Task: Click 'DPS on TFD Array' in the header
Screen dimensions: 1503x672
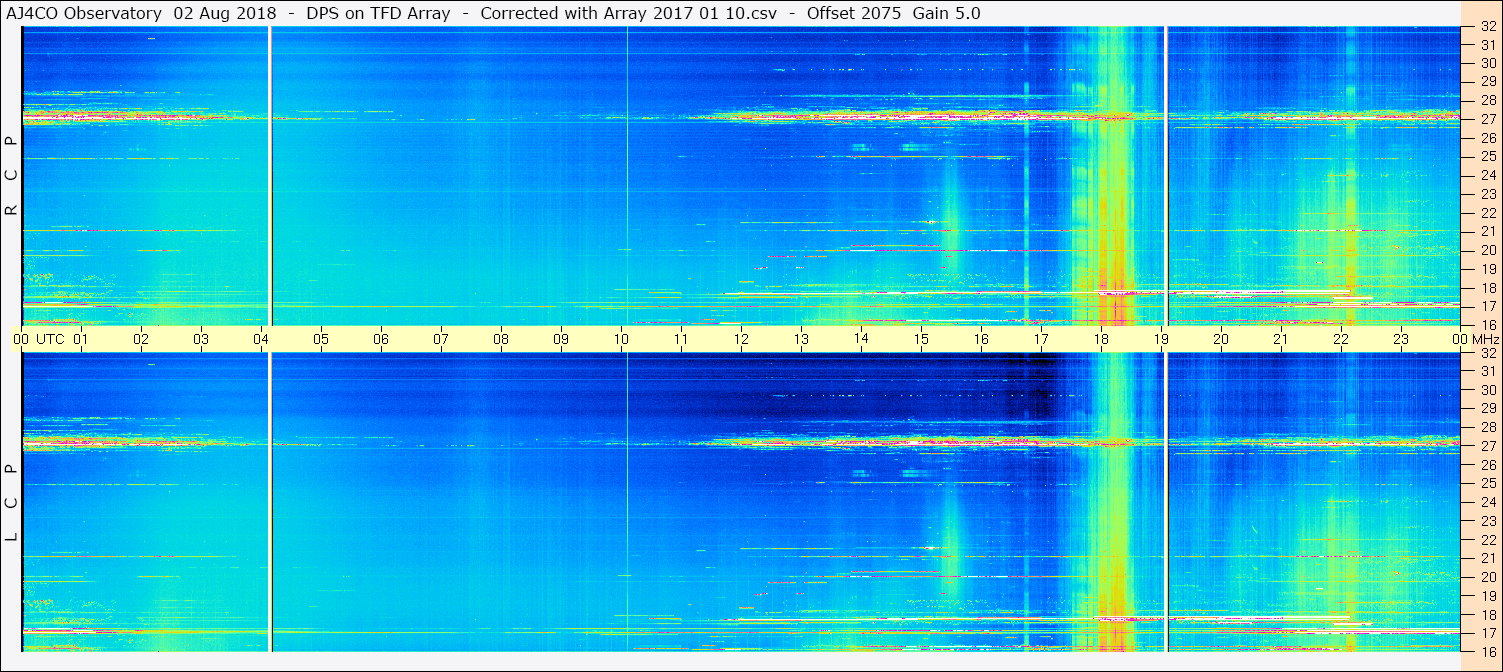Action: [379, 14]
